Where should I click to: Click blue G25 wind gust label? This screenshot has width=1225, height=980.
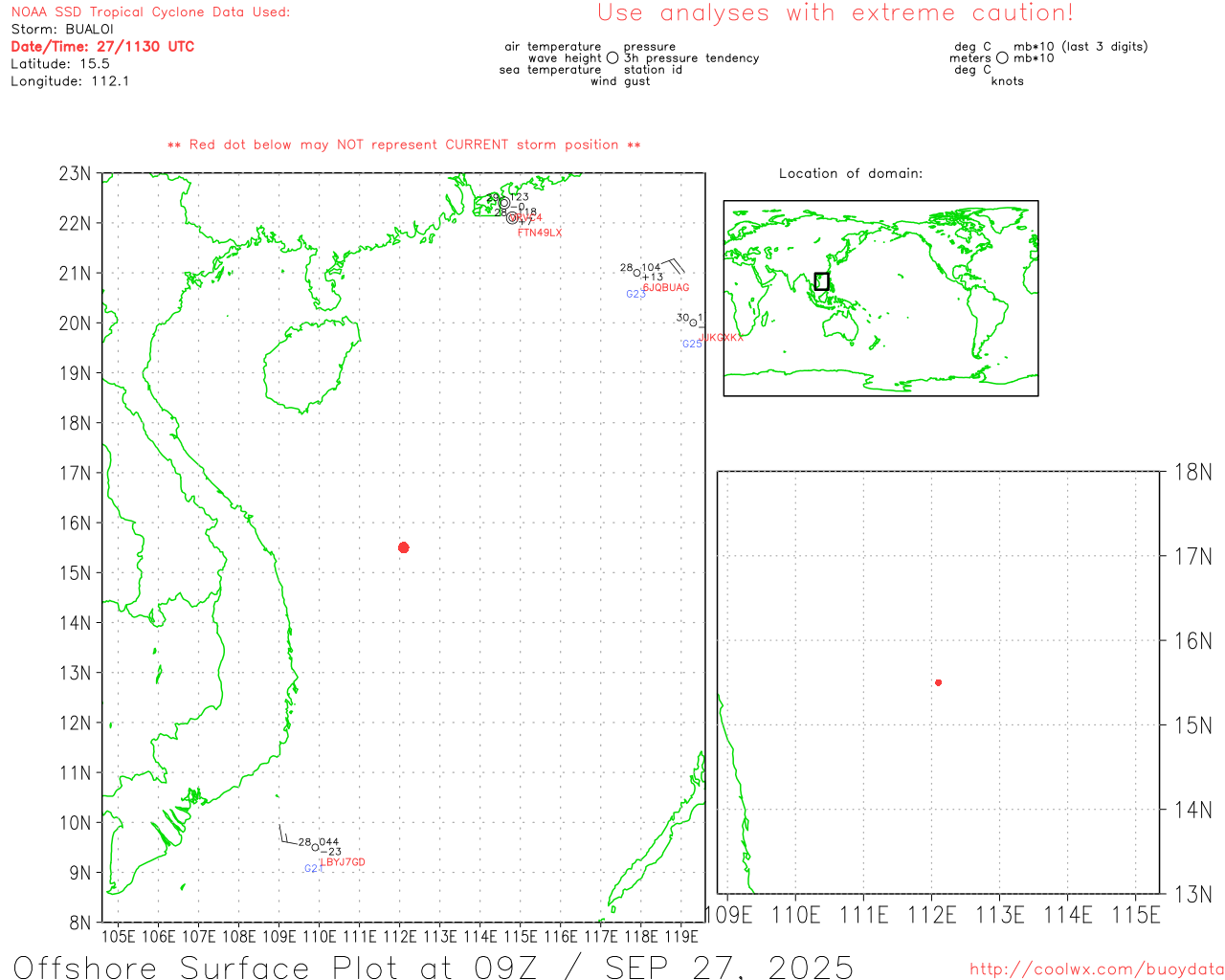coord(691,345)
